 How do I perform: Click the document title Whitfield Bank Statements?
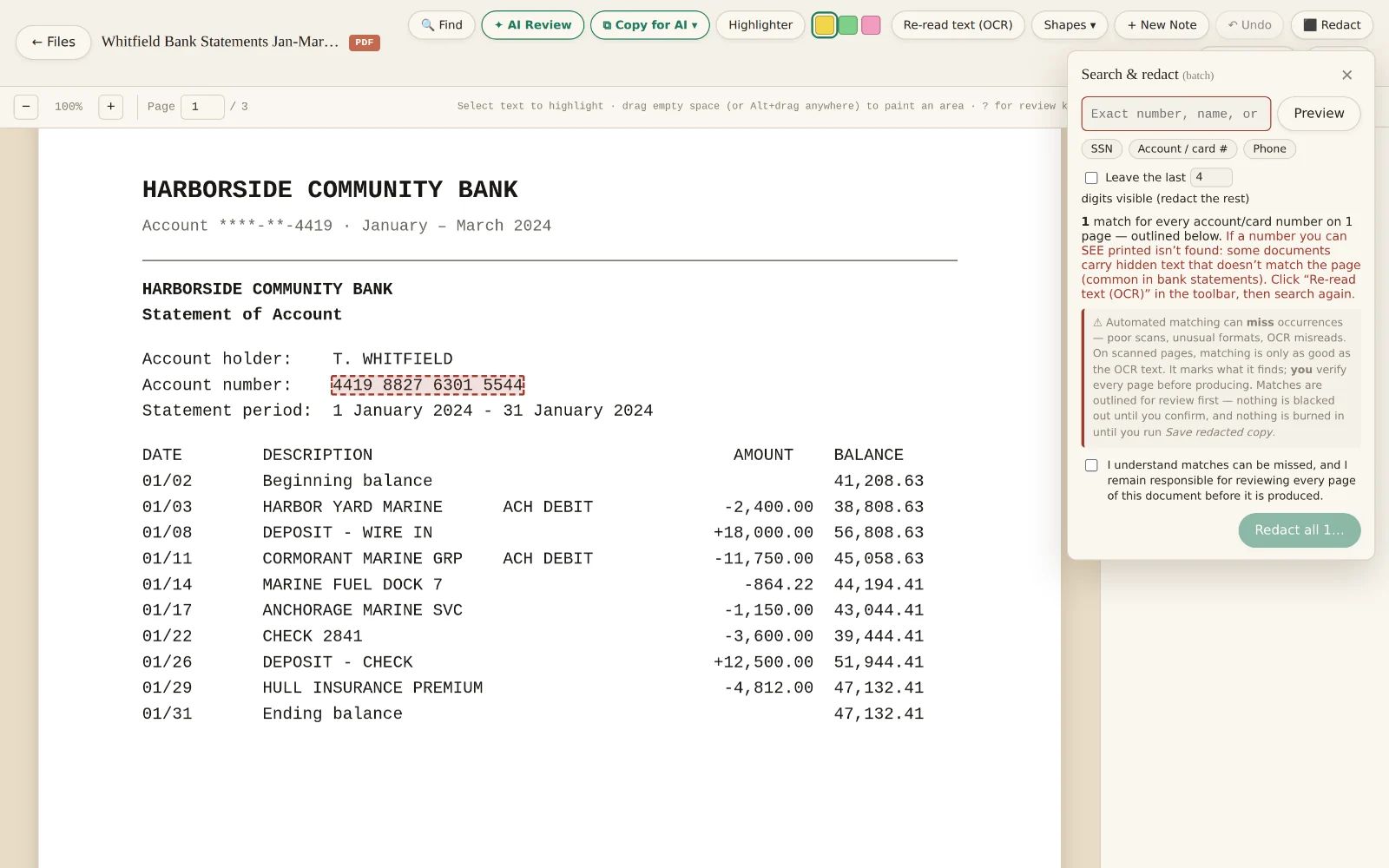click(220, 42)
